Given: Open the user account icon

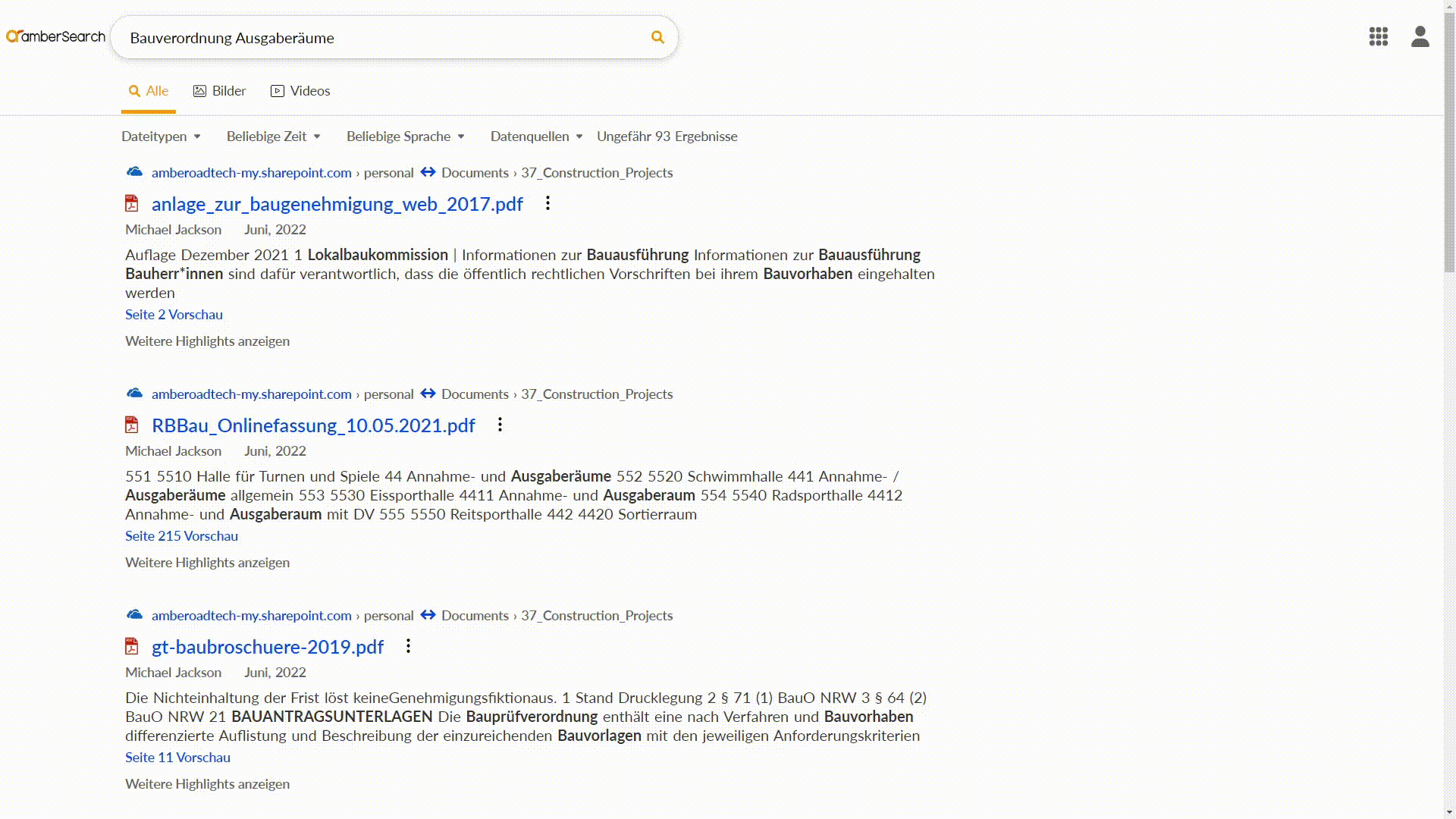Looking at the screenshot, I should point(1420,36).
